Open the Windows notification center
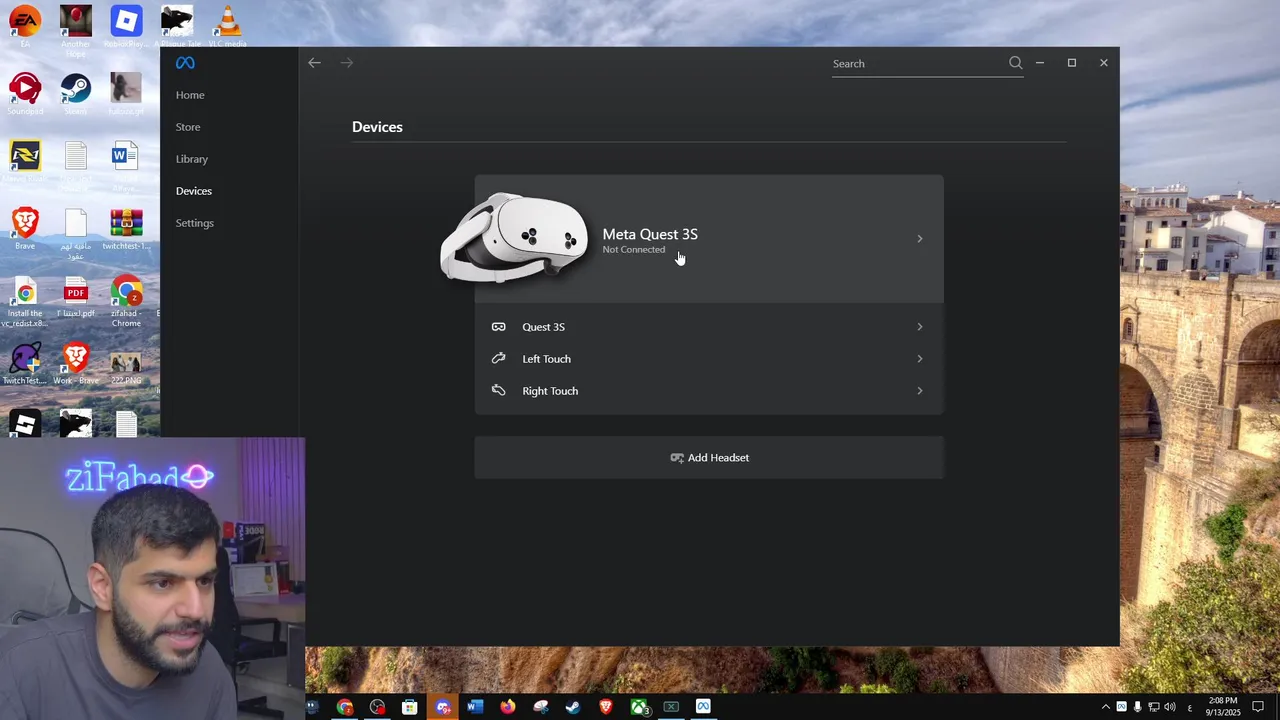Viewport: 1280px width, 720px height. [x=1258, y=707]
